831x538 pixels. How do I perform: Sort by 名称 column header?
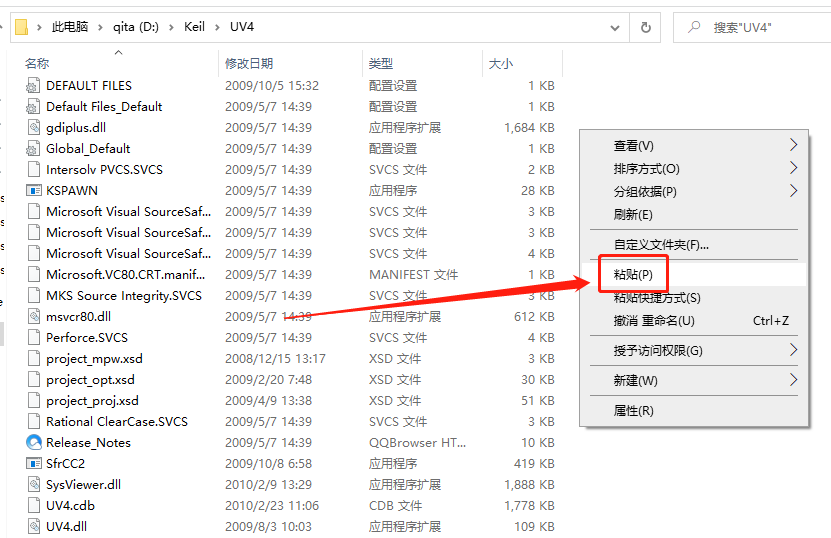click(x=37, y=64)
